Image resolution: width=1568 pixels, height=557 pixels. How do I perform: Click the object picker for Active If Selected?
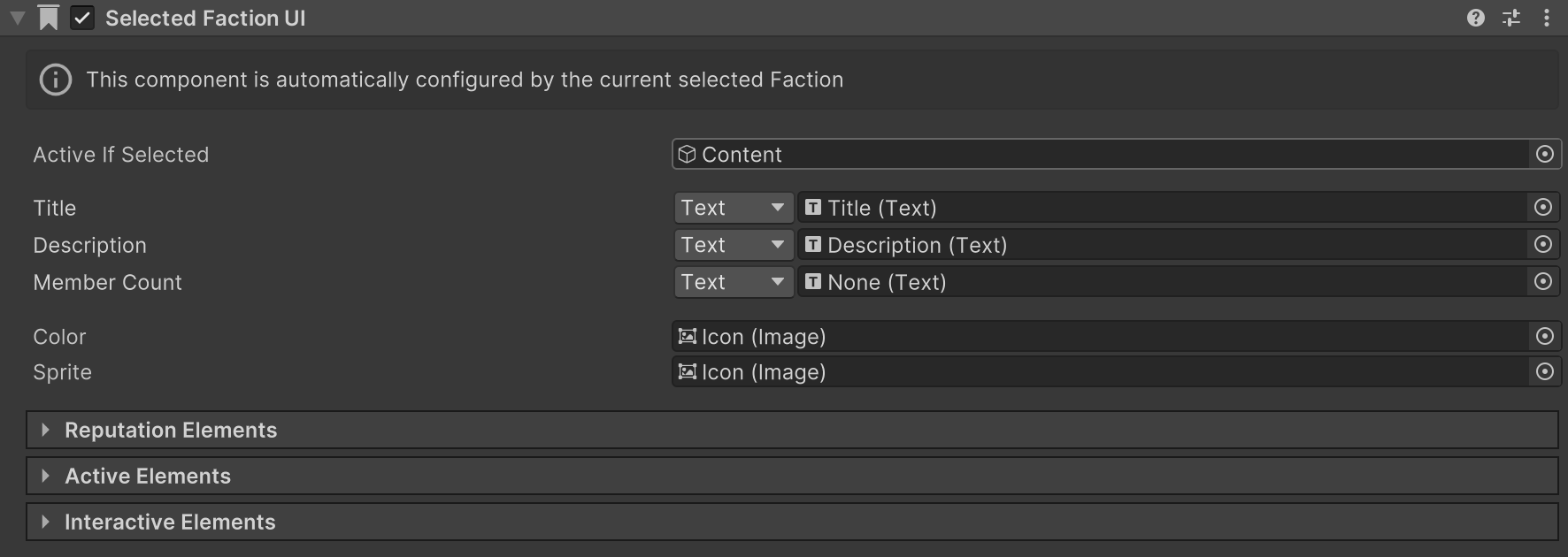pyautogui.click(x=1545, y=155)
